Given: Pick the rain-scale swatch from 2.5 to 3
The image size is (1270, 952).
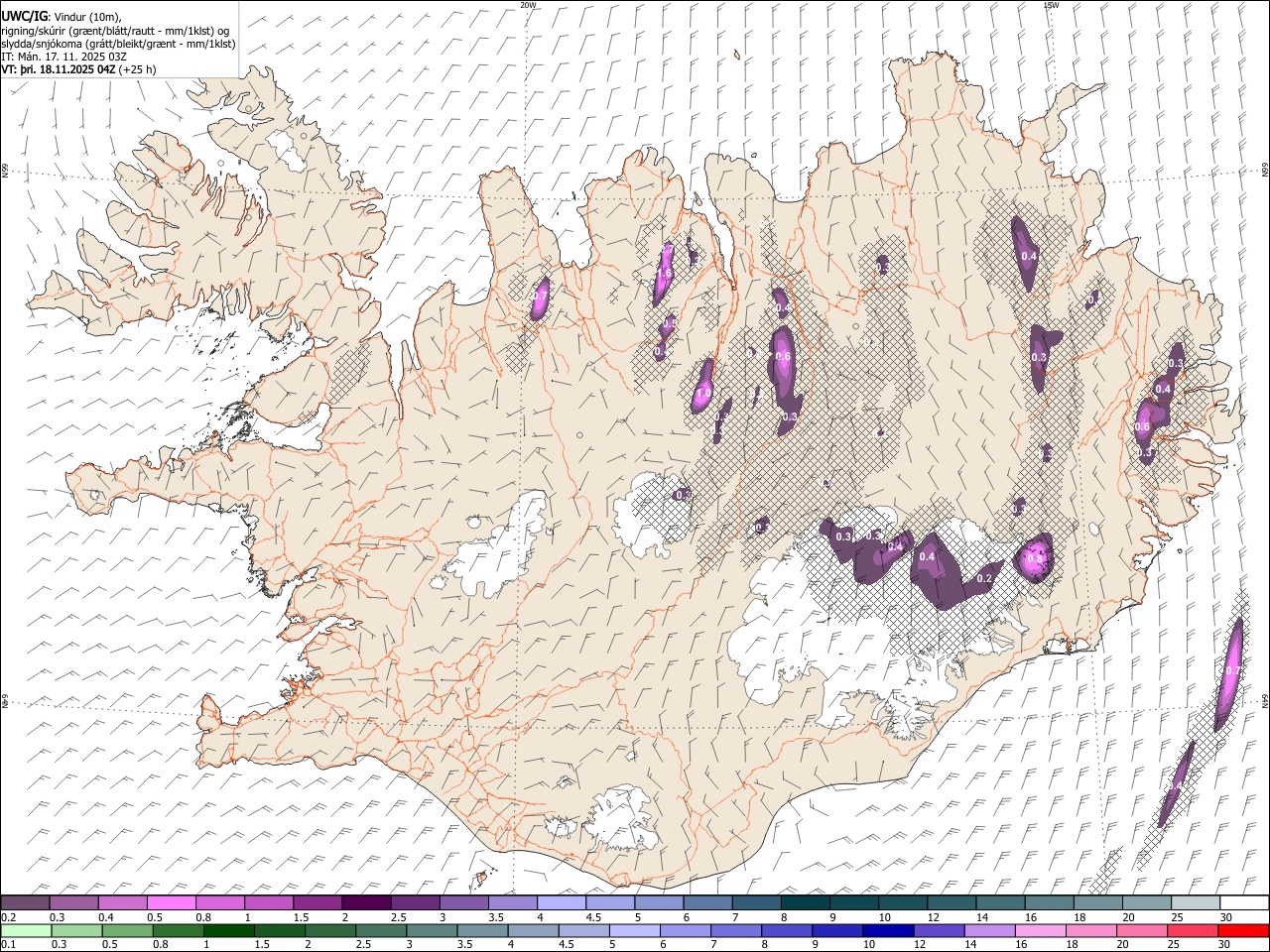Looking at the screenshot, I should [x=381, y=931].
